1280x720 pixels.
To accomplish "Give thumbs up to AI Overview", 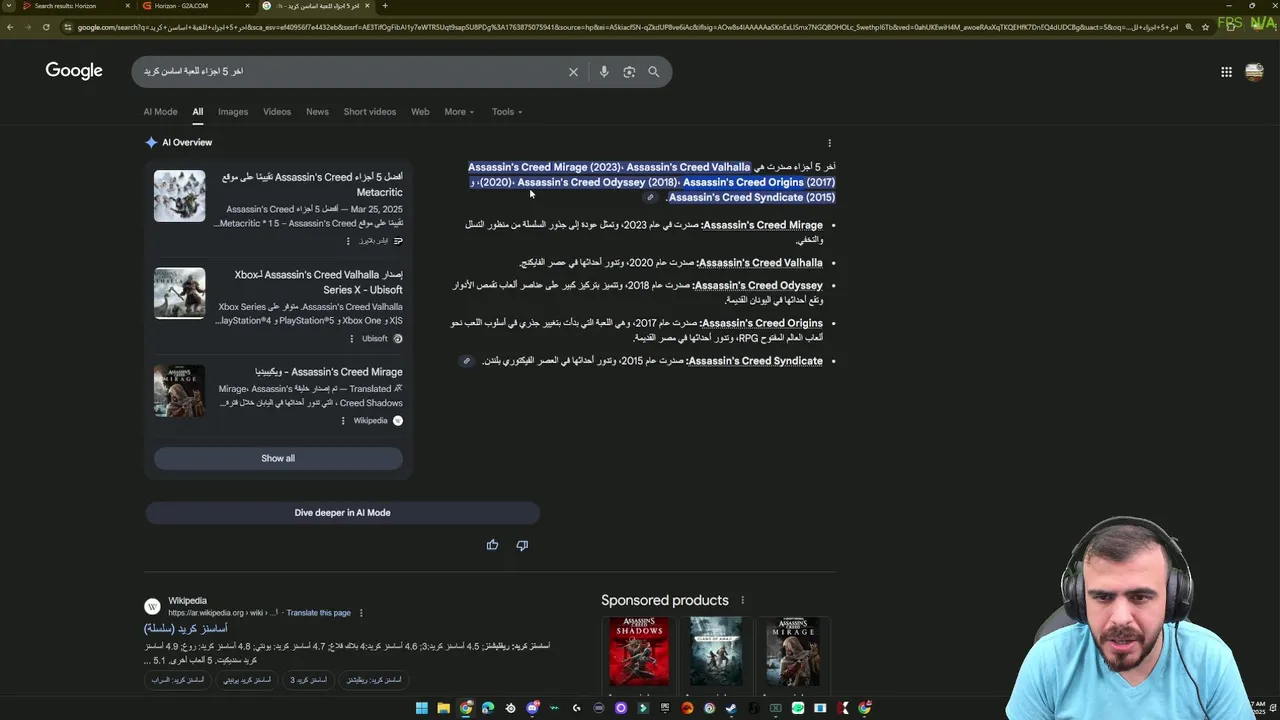I will point(492,545).
